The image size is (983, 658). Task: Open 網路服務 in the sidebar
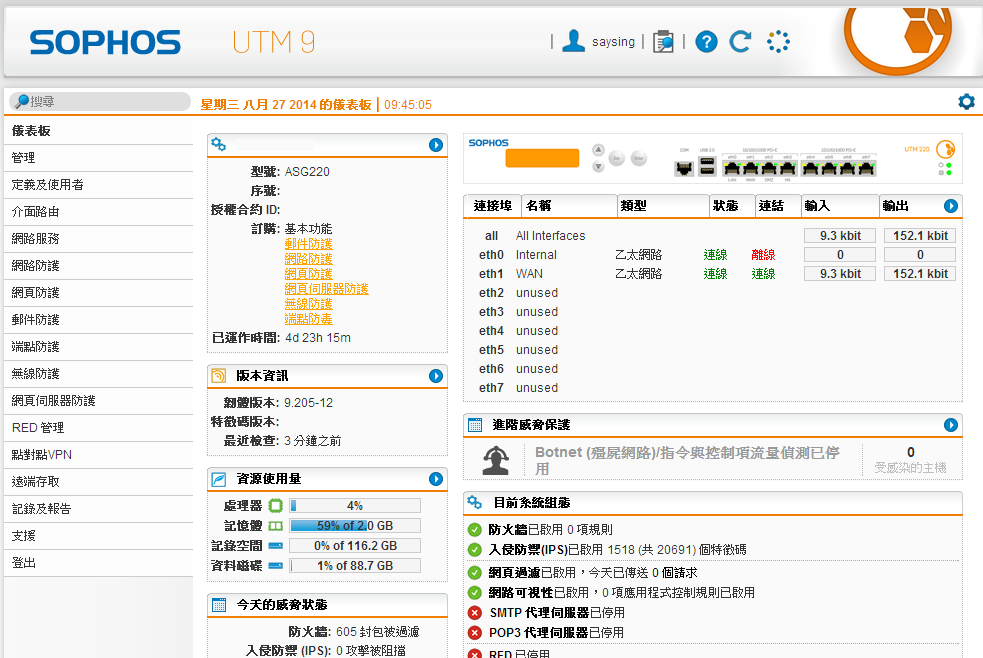[x=98, y=239]
